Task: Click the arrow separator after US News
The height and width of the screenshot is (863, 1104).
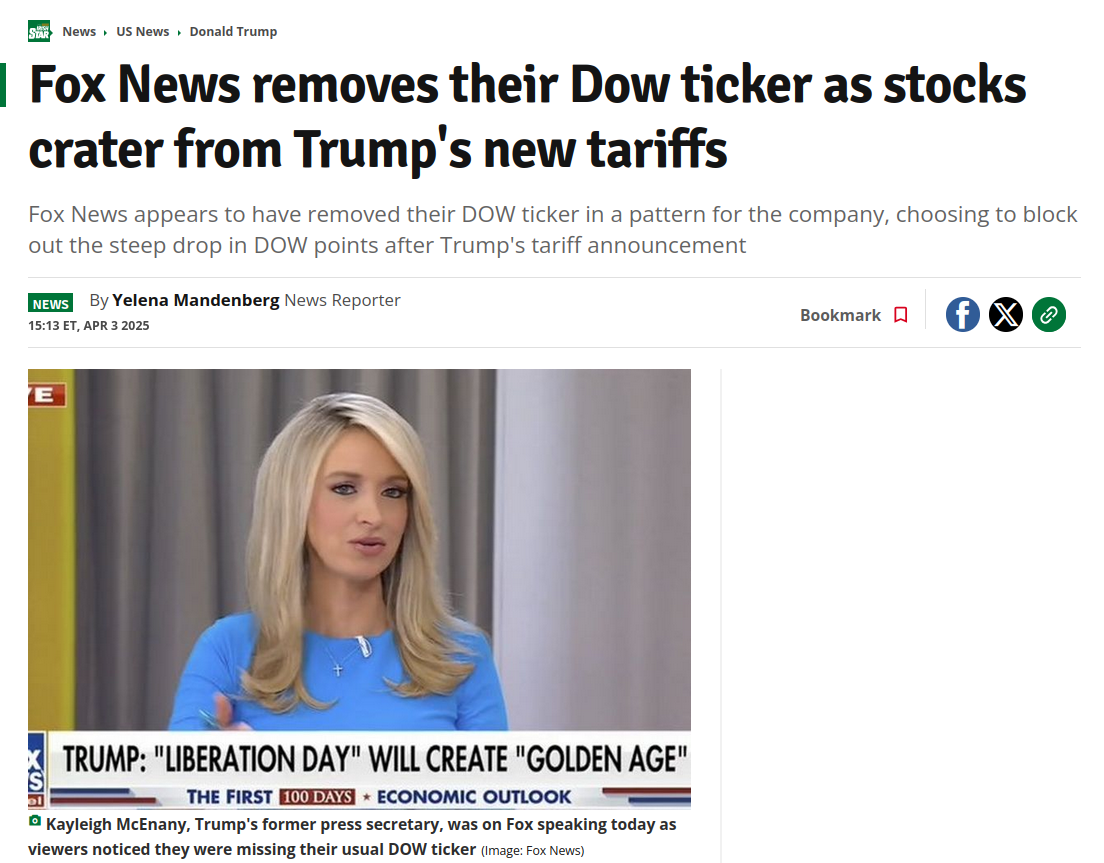Action: click(x=179, y=32)
